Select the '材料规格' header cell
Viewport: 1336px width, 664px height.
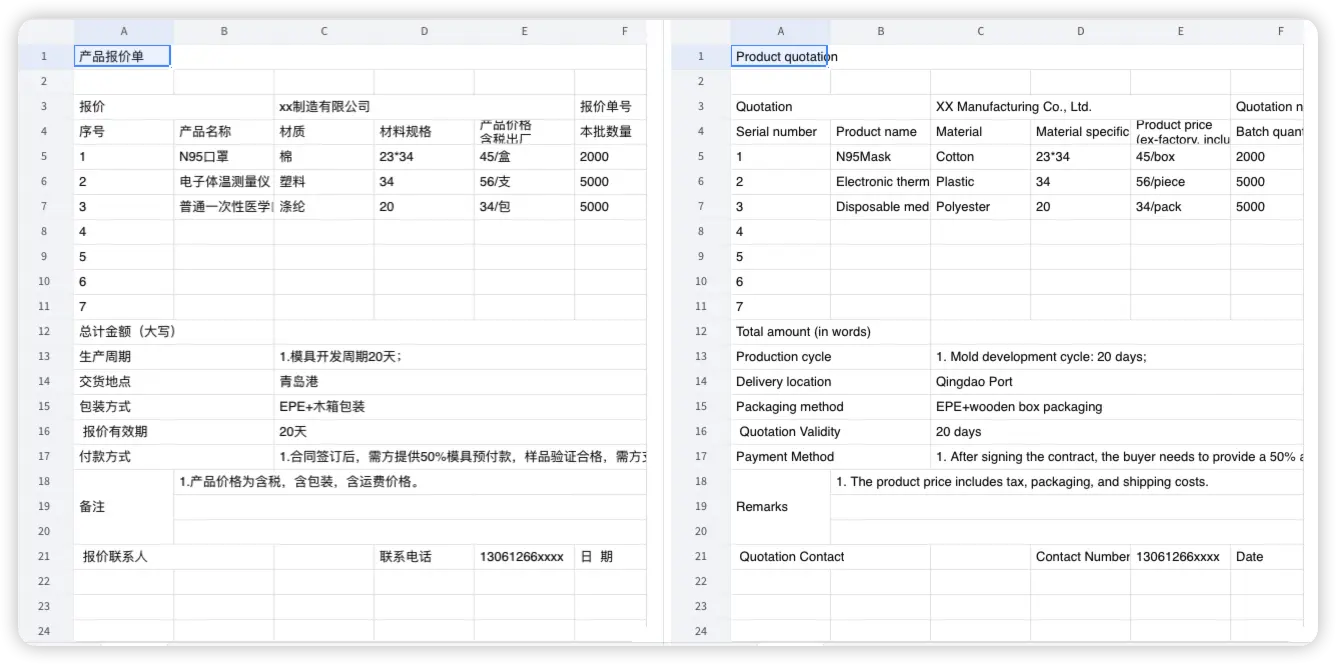pyautogui.click(x=424, y=131)
